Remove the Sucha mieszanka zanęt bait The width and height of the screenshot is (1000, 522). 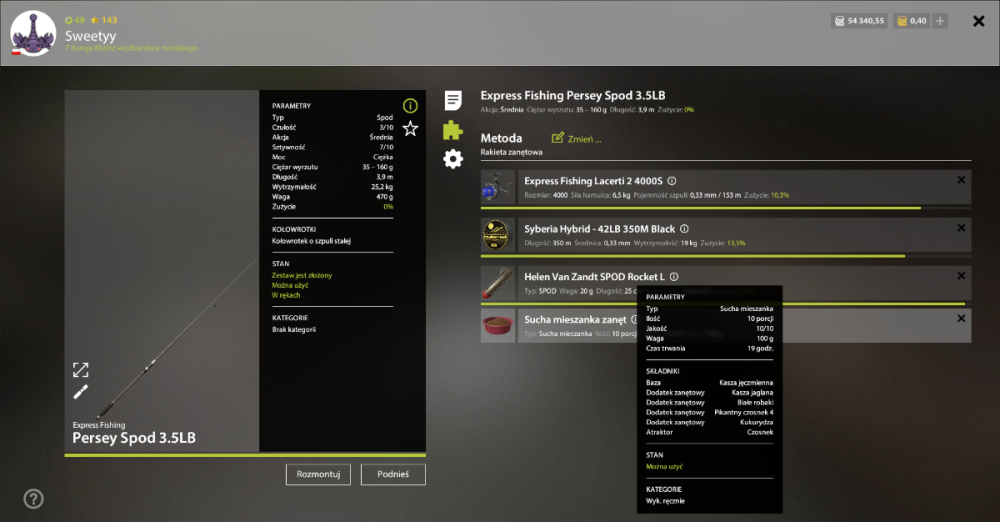pyautogui.click(x=961, y=318)
